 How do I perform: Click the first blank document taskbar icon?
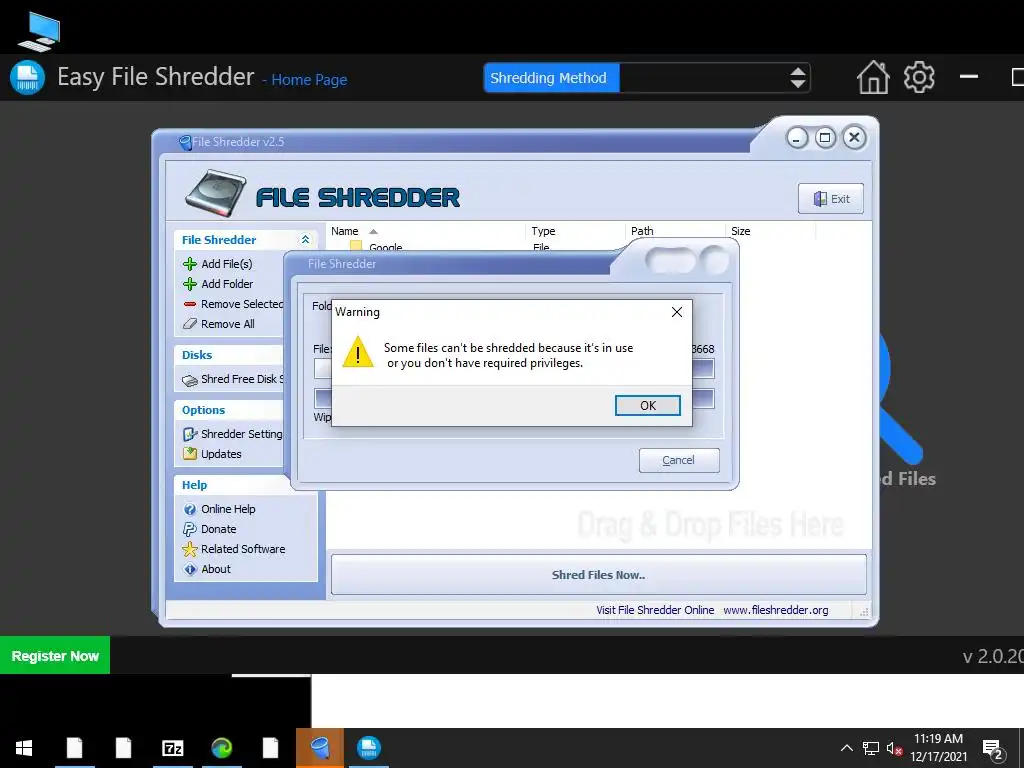[x=74, y=748]
